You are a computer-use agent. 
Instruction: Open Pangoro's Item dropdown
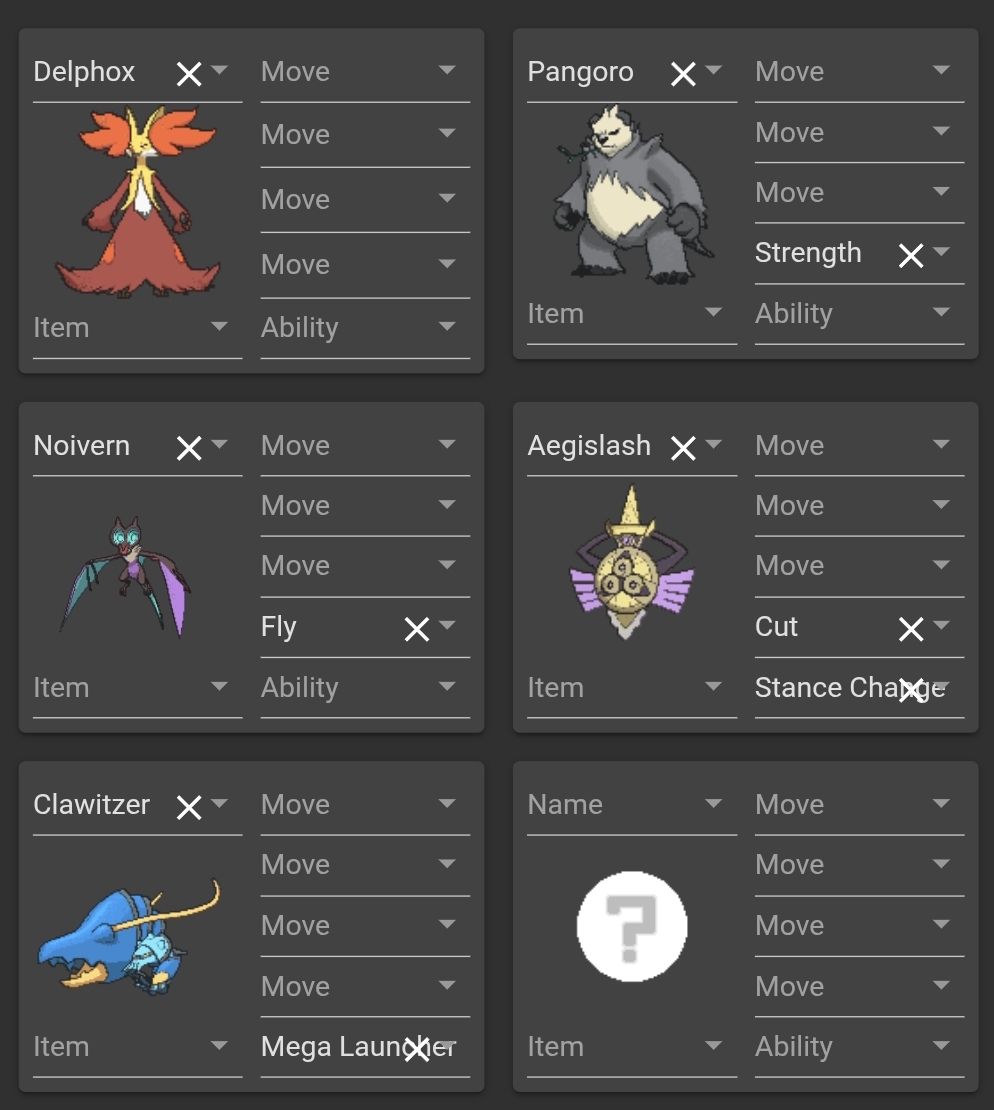(632, 314)
